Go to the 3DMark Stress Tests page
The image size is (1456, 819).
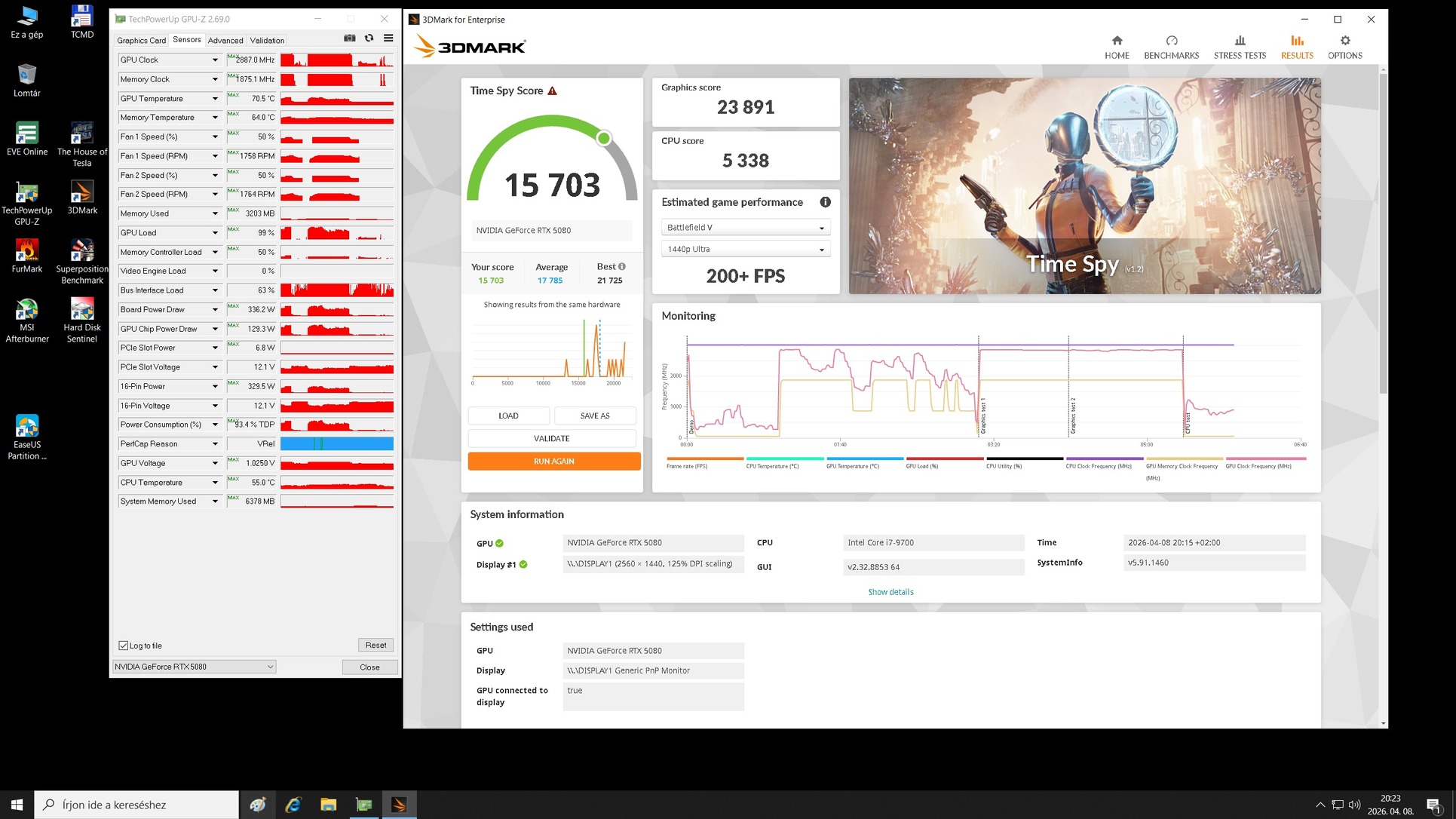pos(1239,47)
